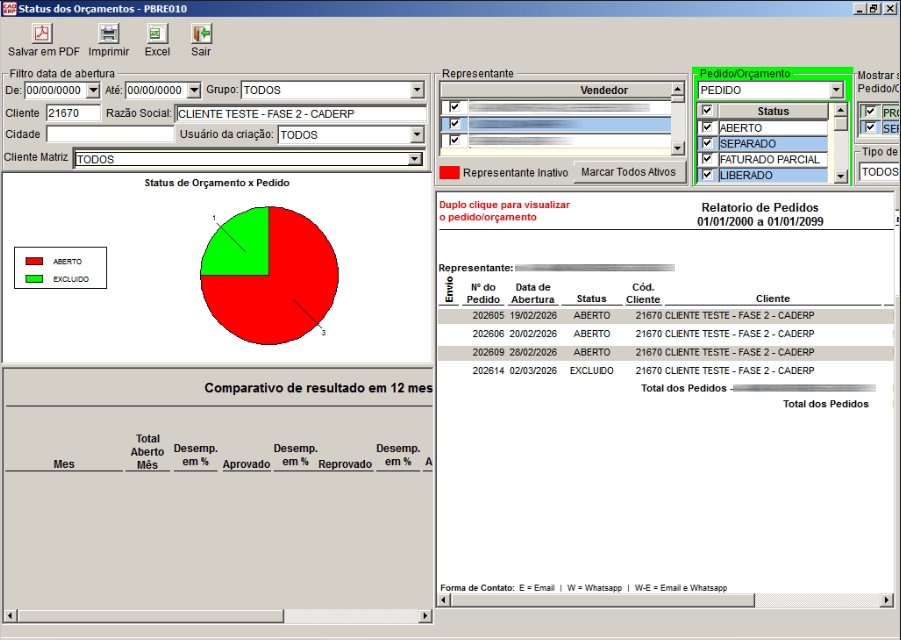Expand the Grupo combo box

pos(417,90)
